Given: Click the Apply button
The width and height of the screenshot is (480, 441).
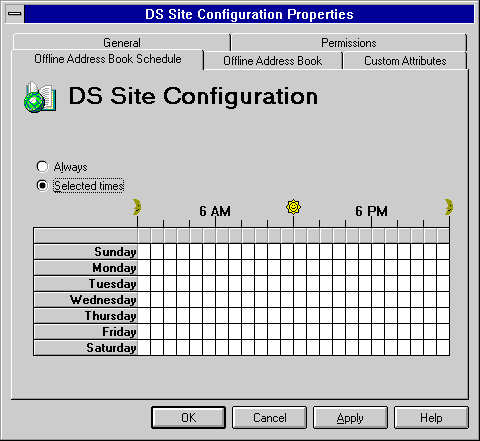Looking at the screenshot, I should pos(350,417).
